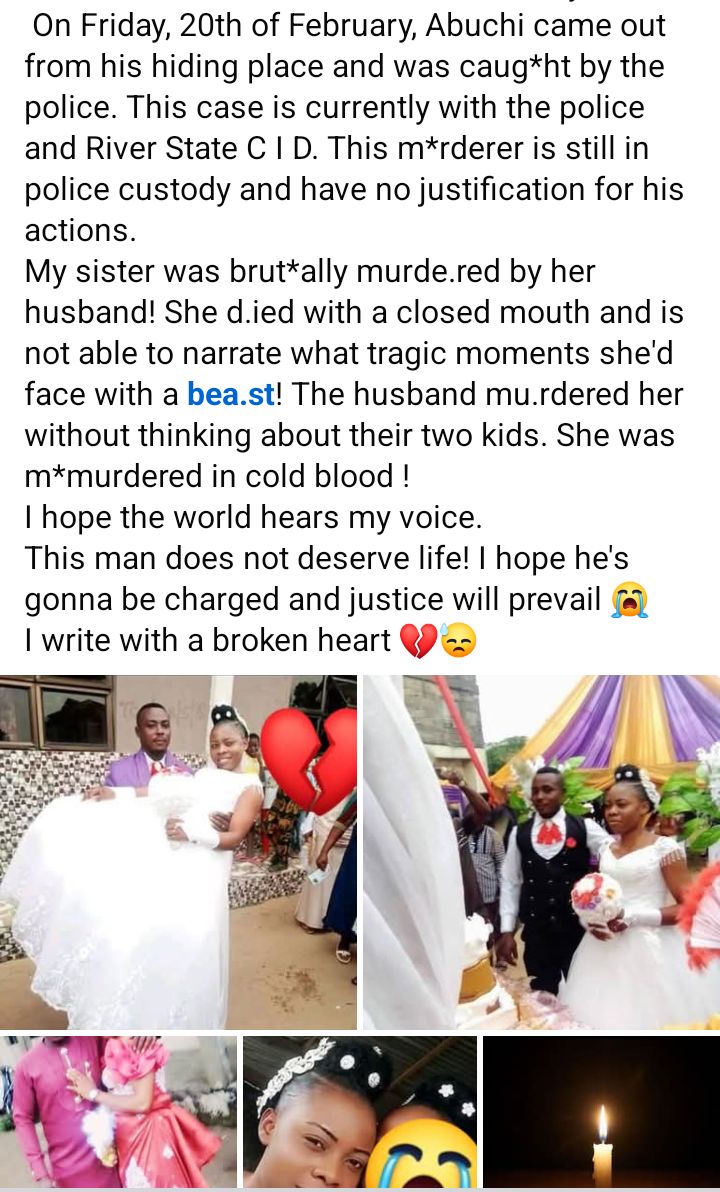The width and height of the screenshot is (720, 1192).
Task: Click the candle flame in the dark photo
Action: click(602, 1124)
